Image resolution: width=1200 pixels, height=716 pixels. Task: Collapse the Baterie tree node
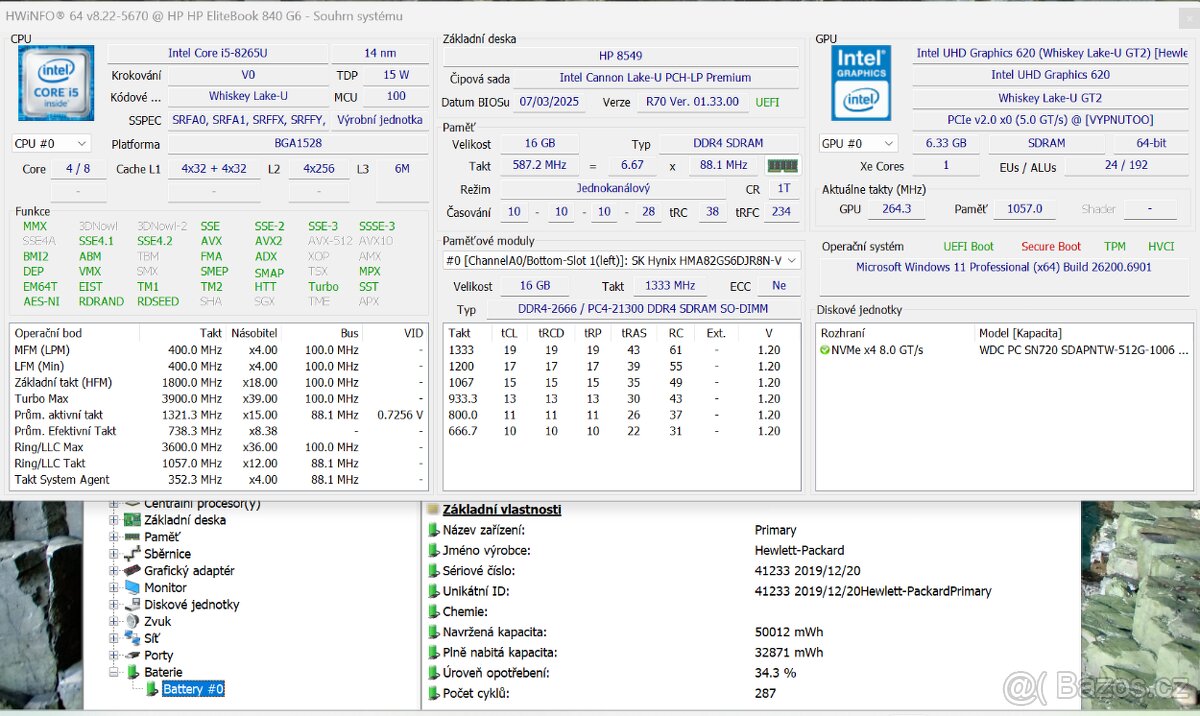point(113,672)
